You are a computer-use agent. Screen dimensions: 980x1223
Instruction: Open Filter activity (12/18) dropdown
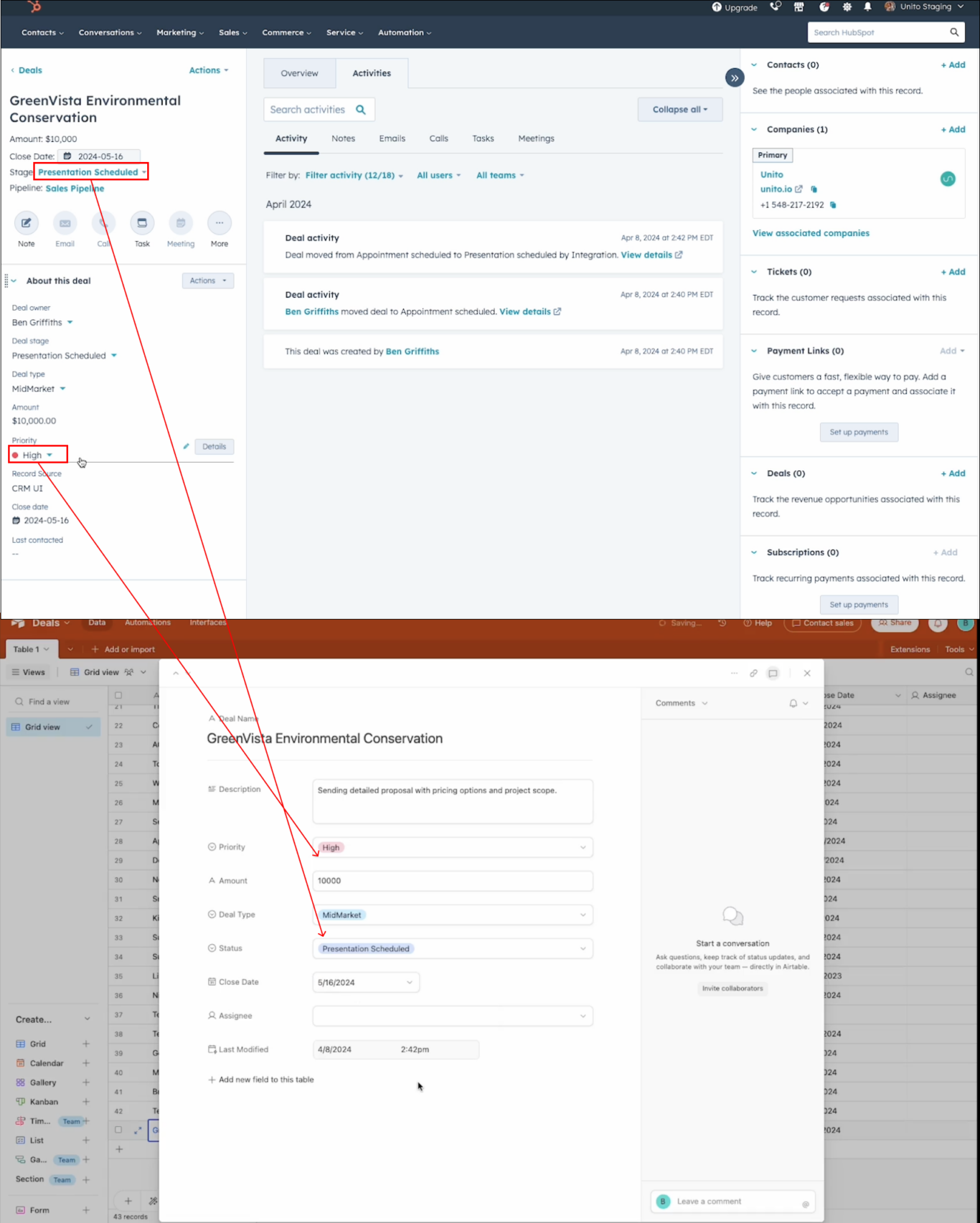click(354, 176)
